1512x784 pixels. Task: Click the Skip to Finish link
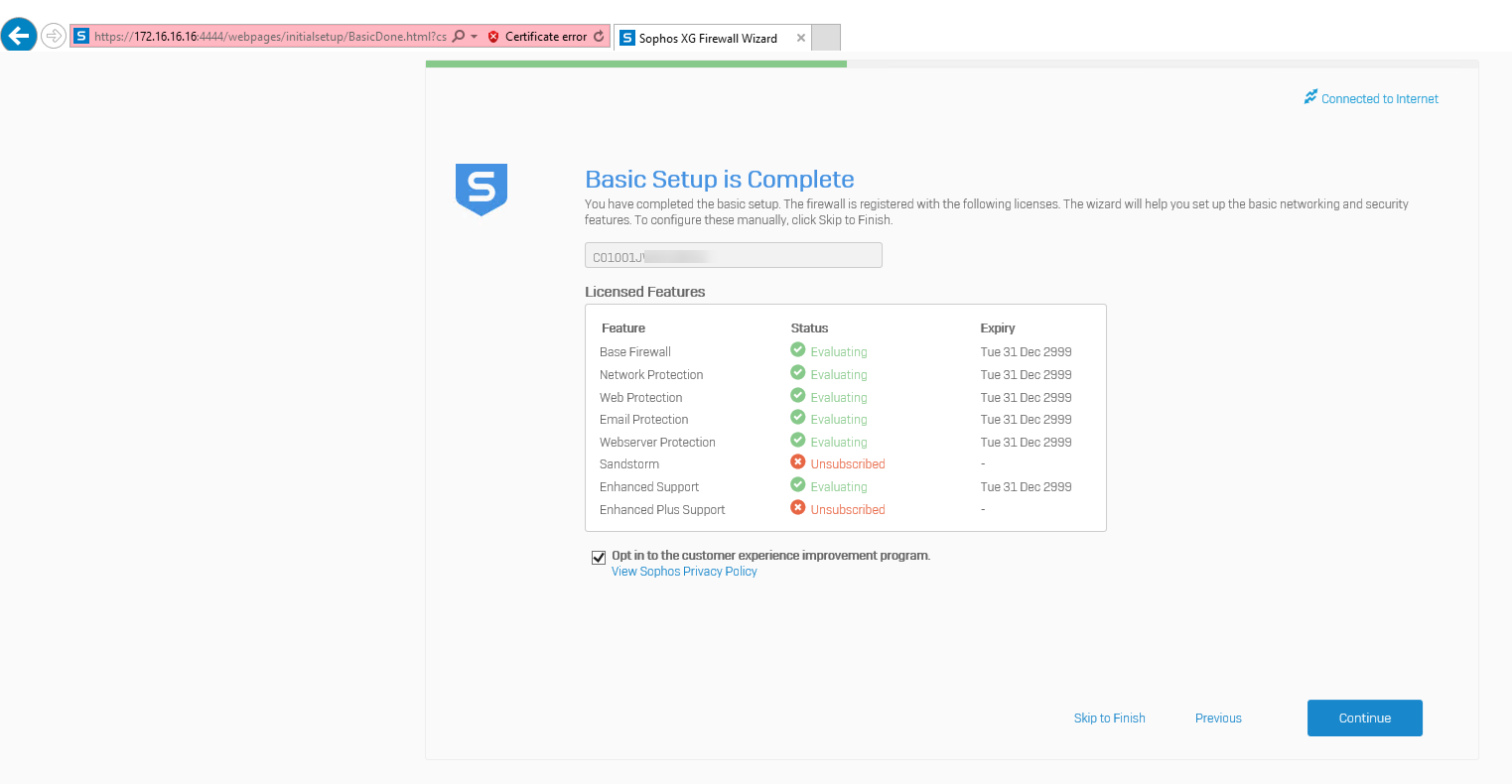(x=1109, y=719)
